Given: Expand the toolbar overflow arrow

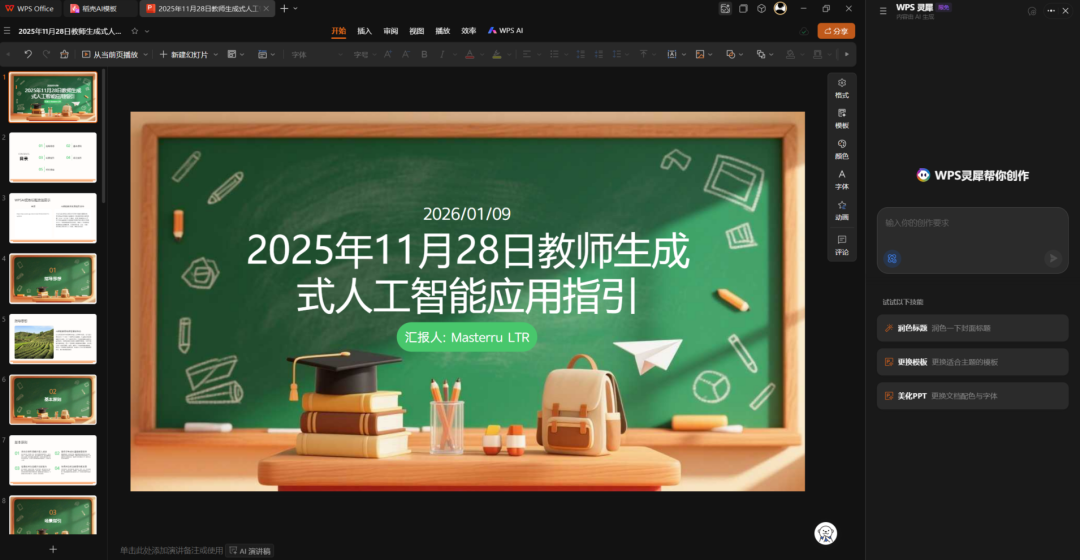Looking at the screenshot, I should tap(847, 54).
